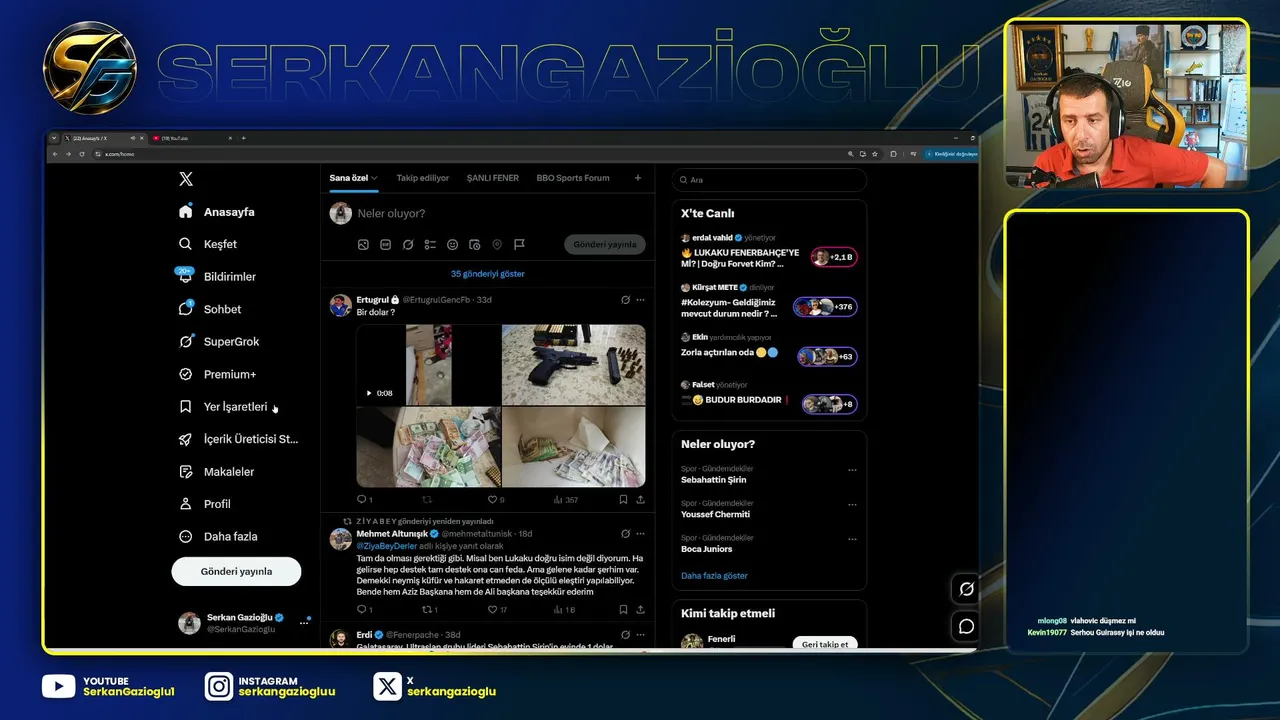Switch to the Takip ediliyor tab
The width and height of the screenshot is (1280, 720).
(423, 178)
